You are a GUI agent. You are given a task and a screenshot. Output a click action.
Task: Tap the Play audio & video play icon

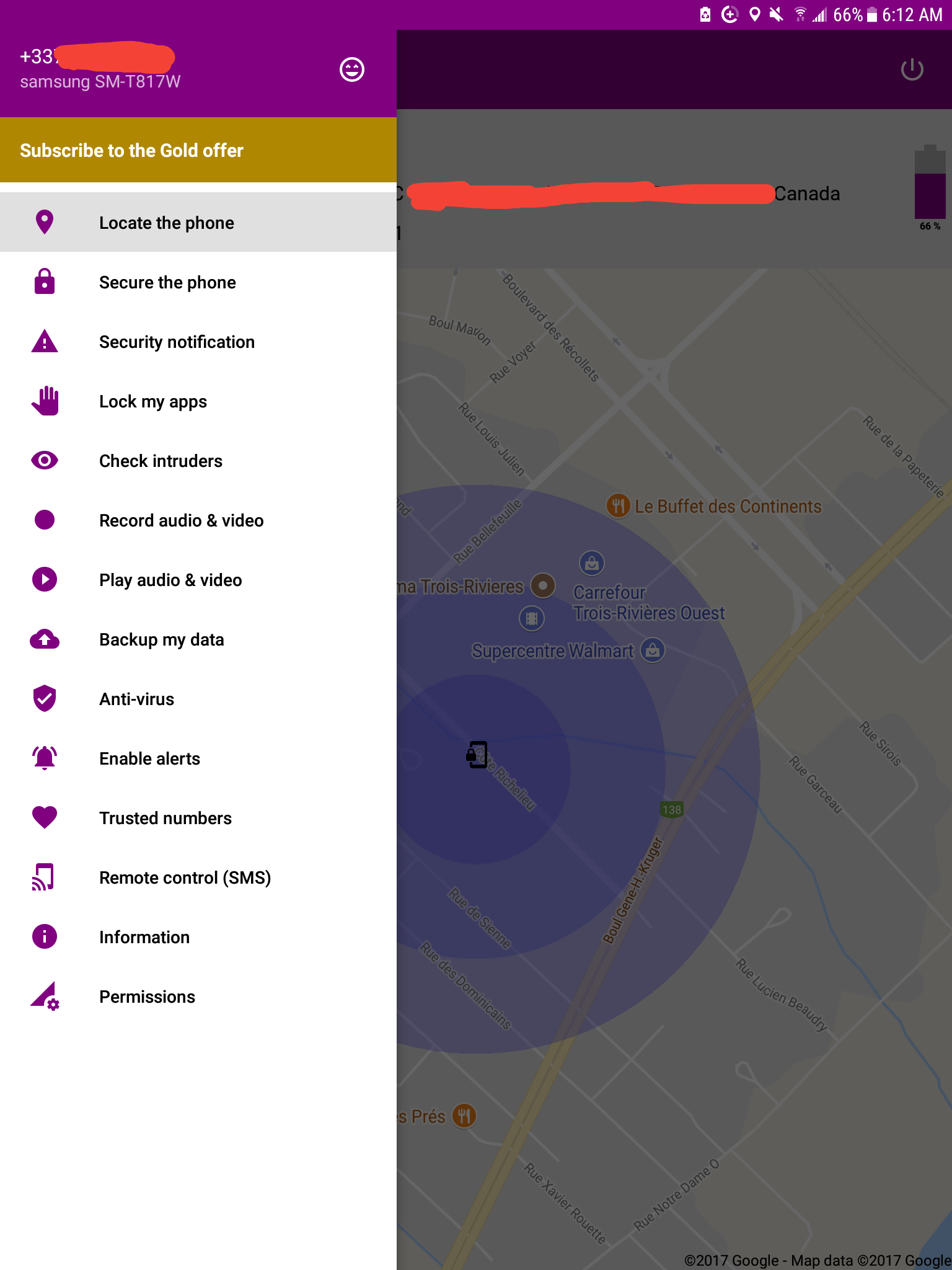[45, 579]
